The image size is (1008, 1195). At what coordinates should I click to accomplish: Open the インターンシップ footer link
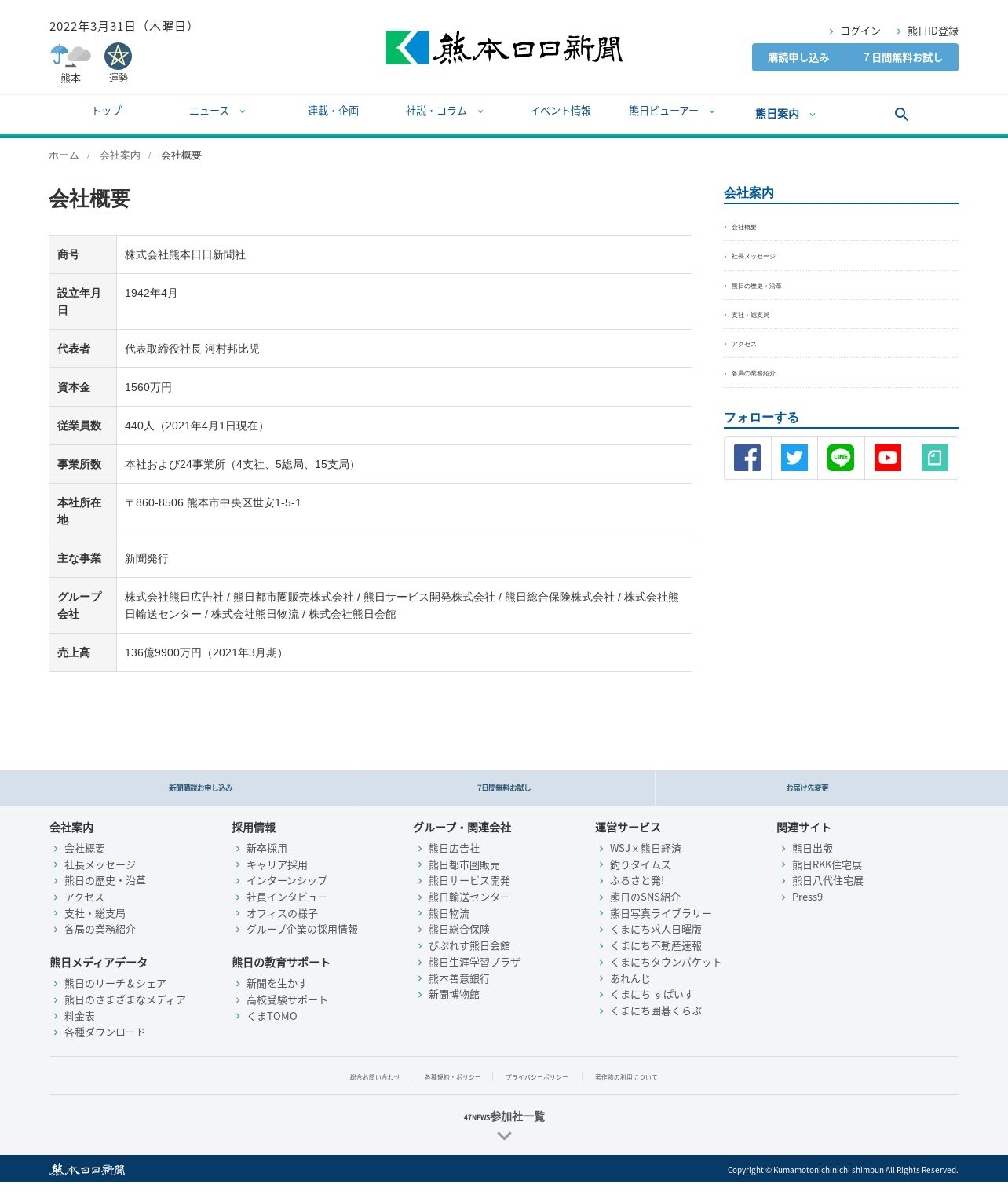[287, 881]
